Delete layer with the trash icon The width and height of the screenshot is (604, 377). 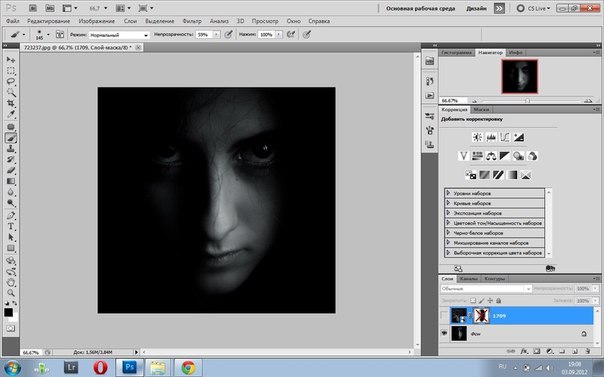click(x=587, y=351)
